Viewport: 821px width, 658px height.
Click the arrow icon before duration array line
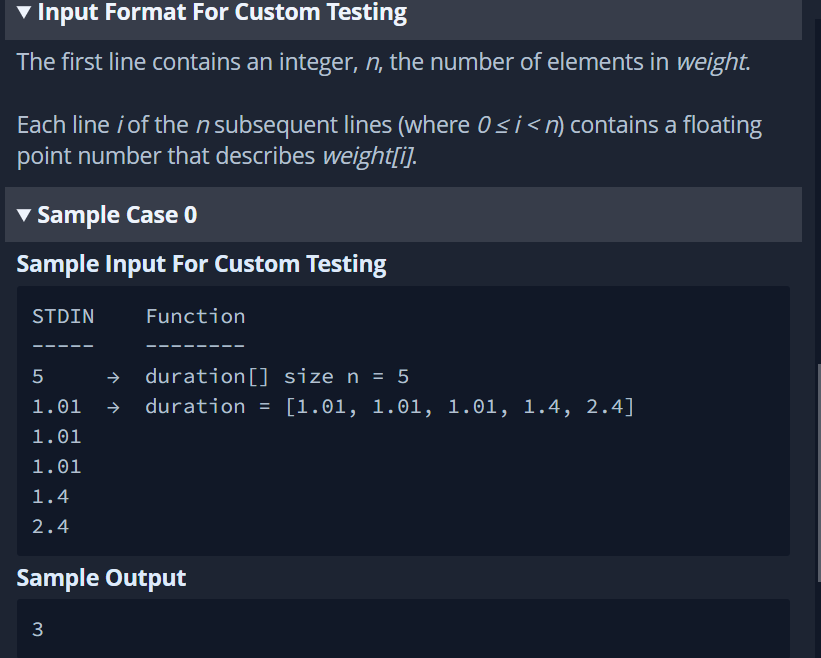pos(113,407)
